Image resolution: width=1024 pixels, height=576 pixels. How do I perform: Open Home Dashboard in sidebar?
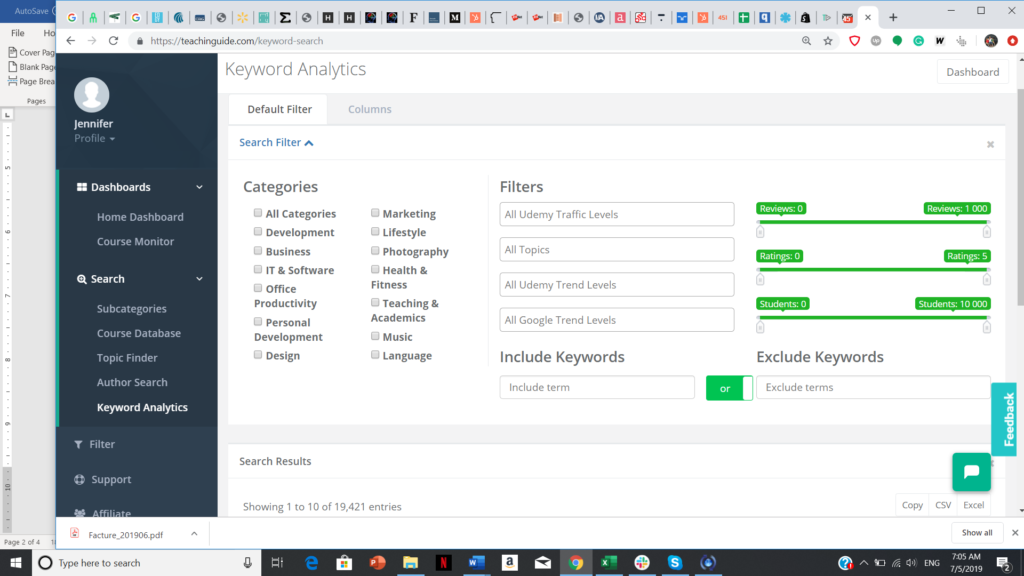pyautogui.click(x=140, y=217)
